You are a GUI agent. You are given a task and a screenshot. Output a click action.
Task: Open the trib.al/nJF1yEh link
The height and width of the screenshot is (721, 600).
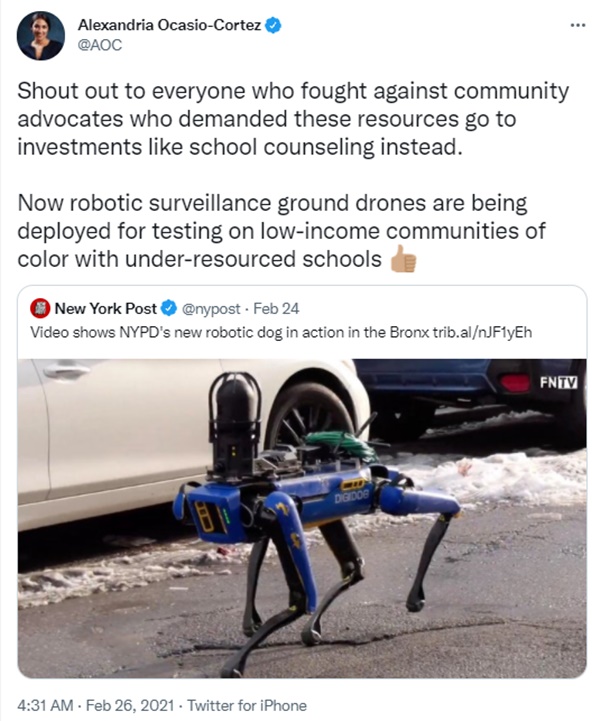tap(482, 332)
